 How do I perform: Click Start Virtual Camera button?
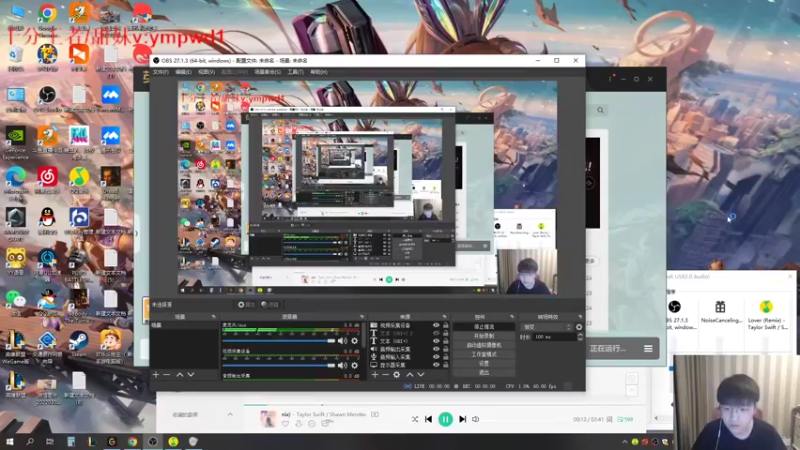[484, 345]
